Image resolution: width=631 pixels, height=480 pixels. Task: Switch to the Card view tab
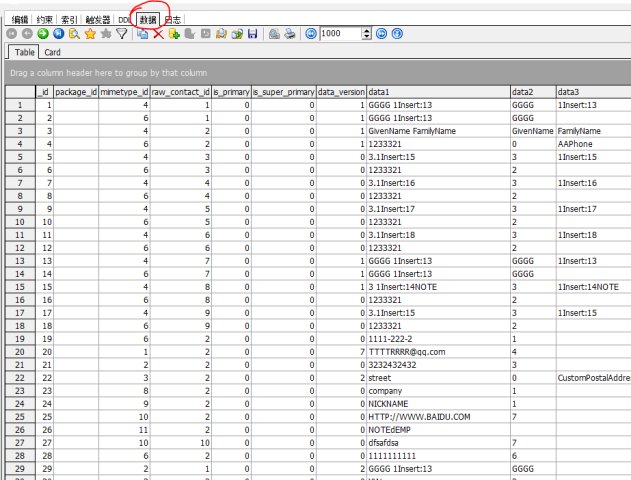[52, 52]
